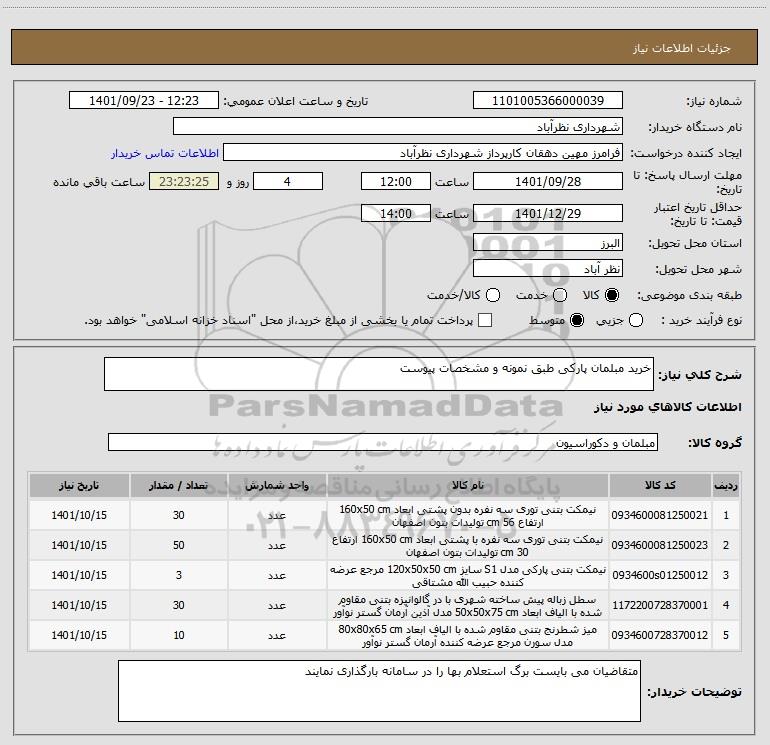Toggle the اسناد خزانه اسلامی payment checkbox
The width and height of the screenshot is (770, 745).
[485, 320]
